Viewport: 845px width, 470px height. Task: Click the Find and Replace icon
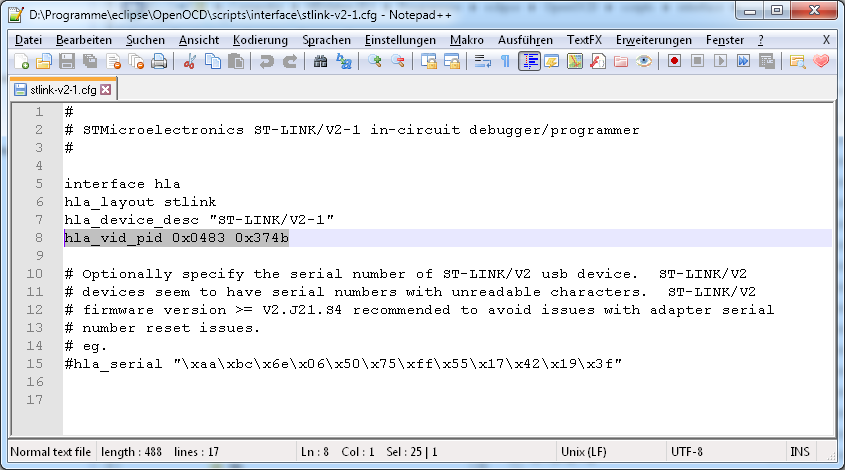coord(344,62)
